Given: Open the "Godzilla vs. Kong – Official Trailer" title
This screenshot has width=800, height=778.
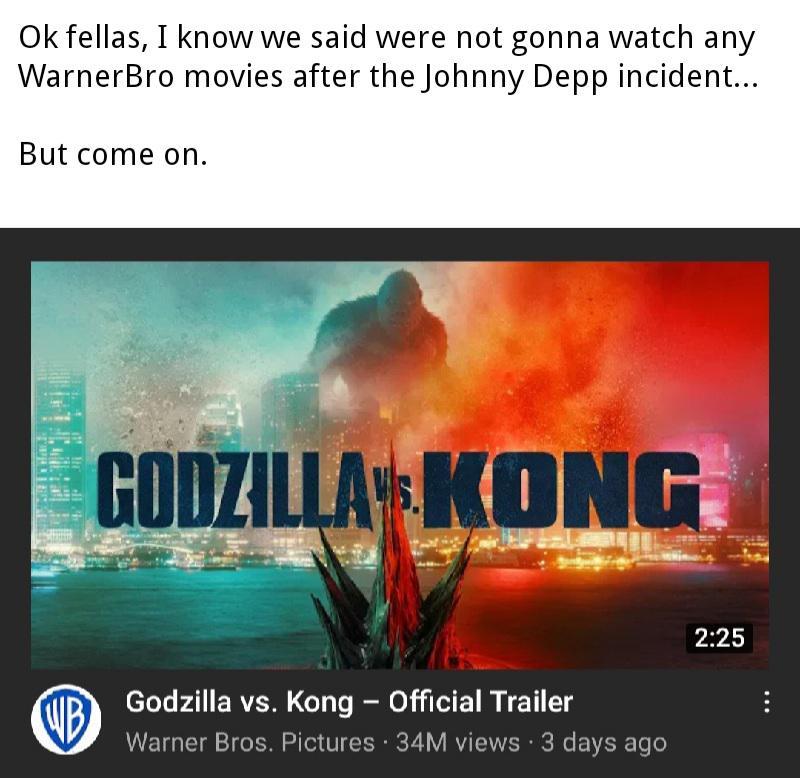Looking at the screenshot, I should pos(349,701).
